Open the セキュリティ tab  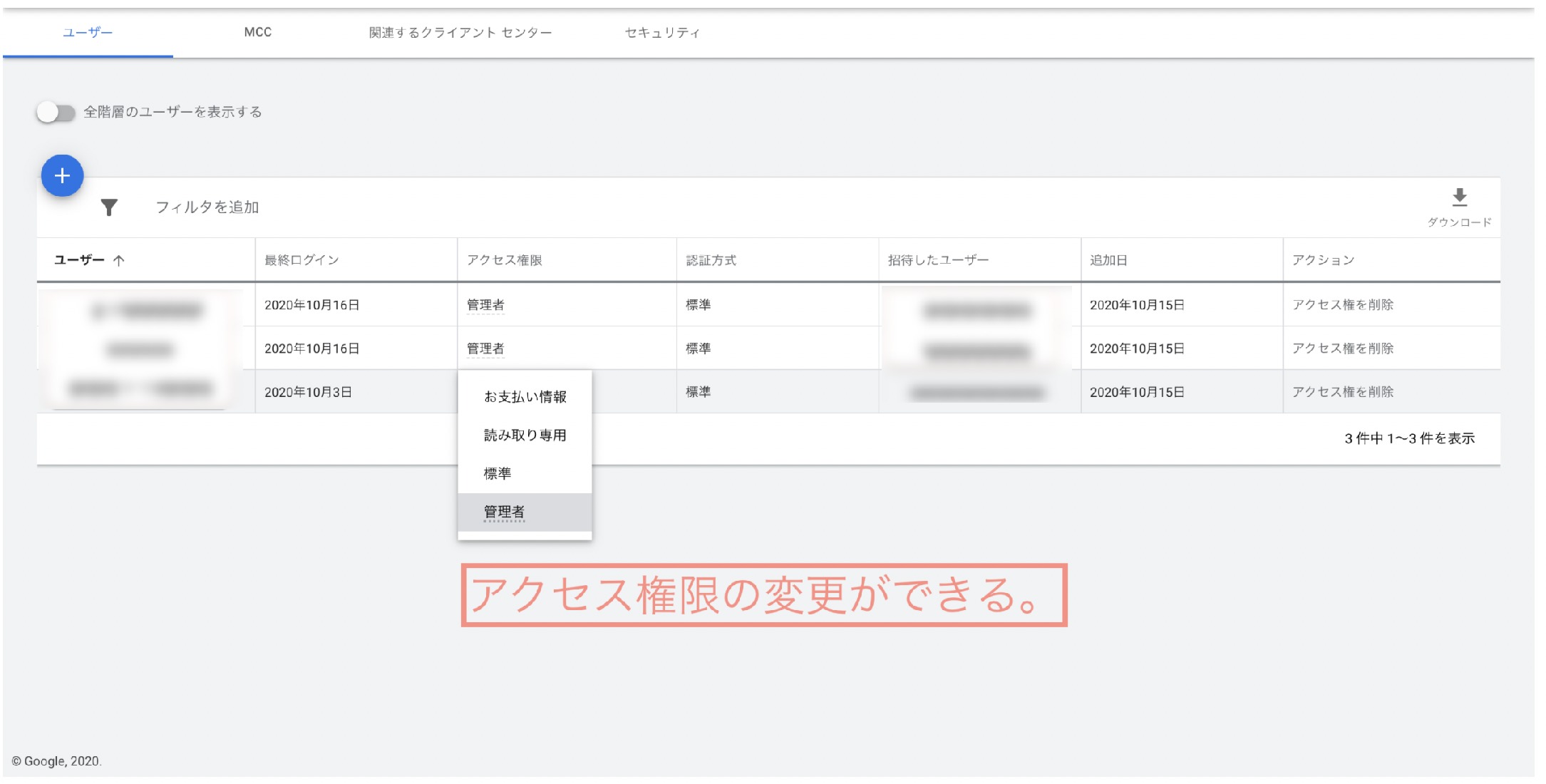[x=662, y=33]
